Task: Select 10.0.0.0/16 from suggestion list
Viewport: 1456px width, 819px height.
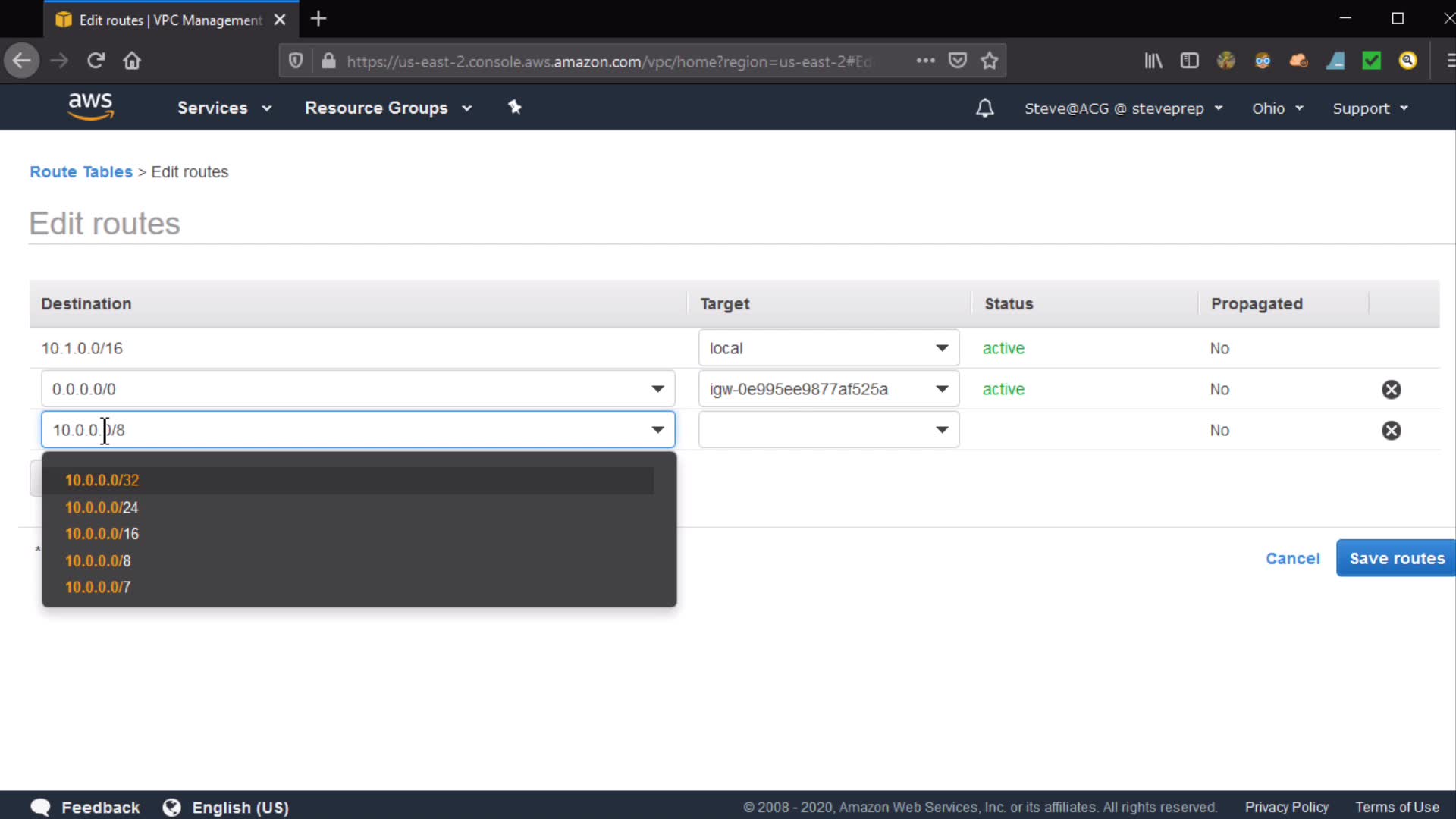Action: pos(102,534)
